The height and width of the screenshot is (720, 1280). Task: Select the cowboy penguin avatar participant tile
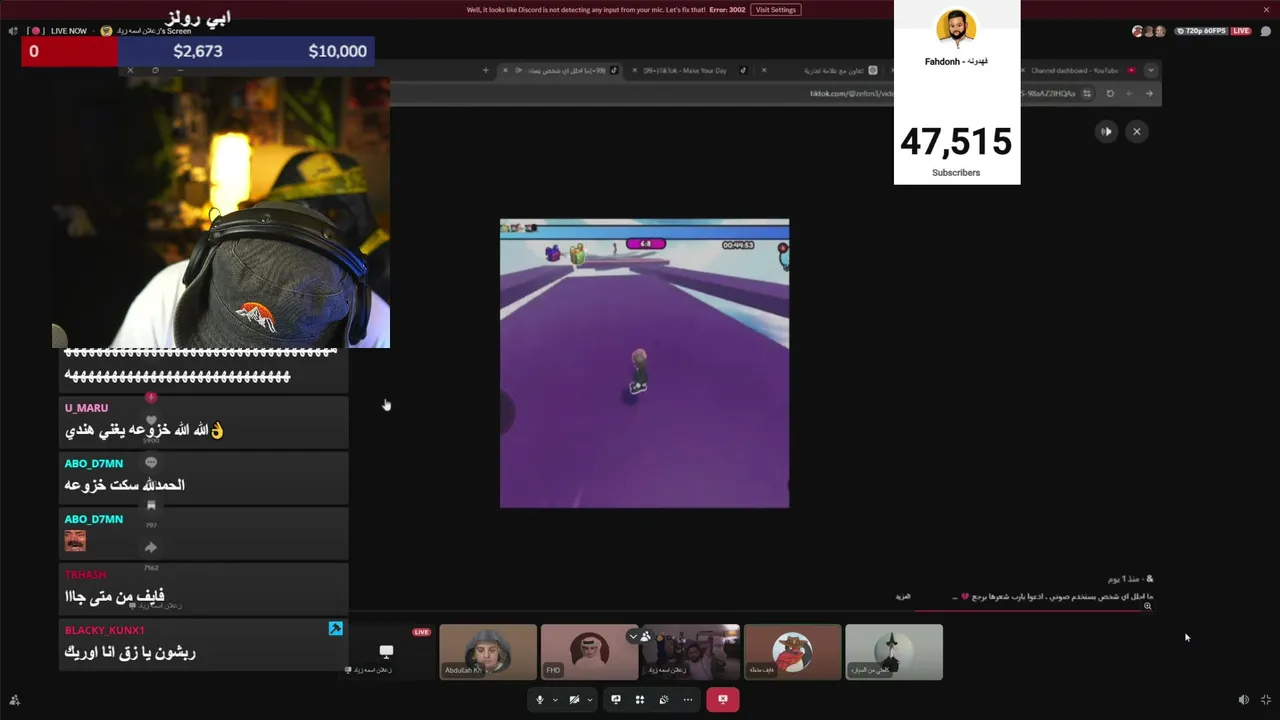coord(792,652)
